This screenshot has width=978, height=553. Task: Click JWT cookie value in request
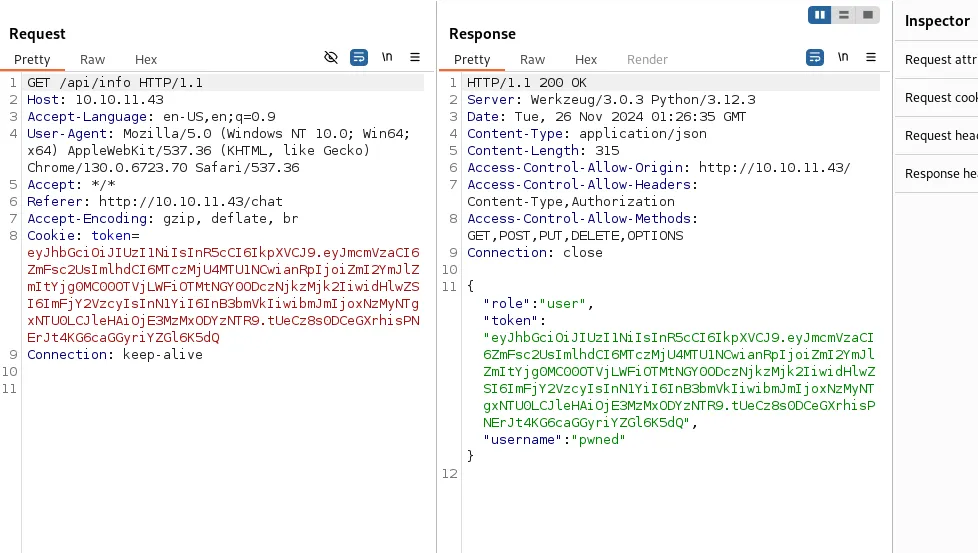[223, 295]
